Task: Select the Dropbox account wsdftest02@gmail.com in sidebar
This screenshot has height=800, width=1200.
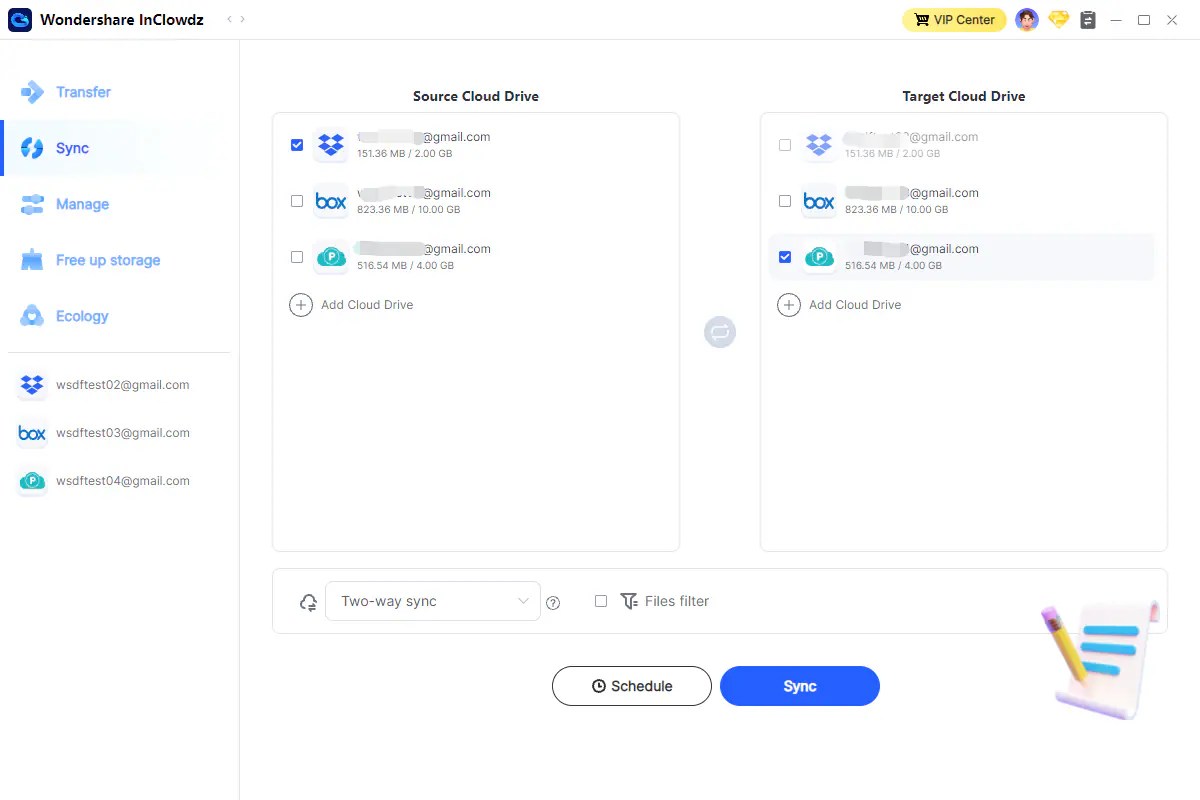Action: coord(120,385)
